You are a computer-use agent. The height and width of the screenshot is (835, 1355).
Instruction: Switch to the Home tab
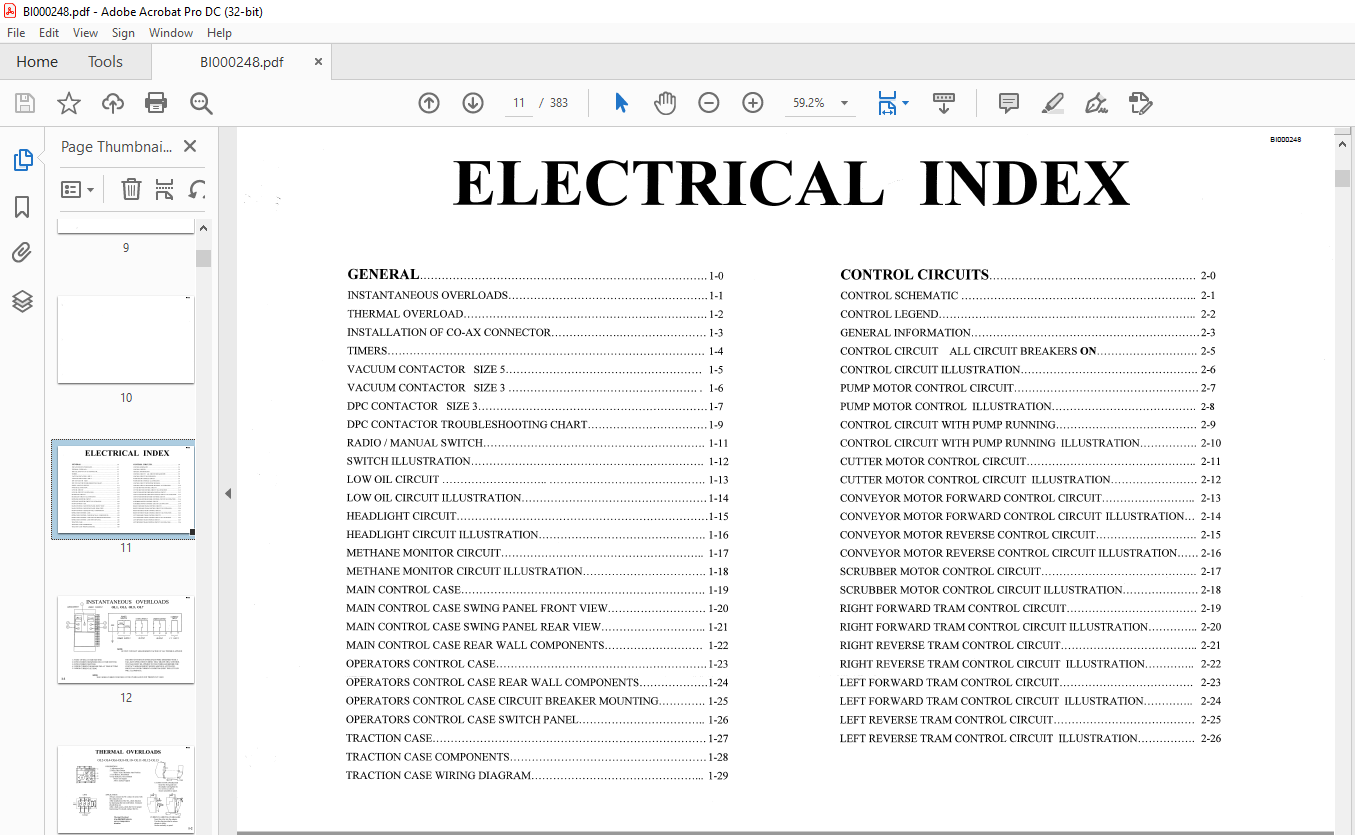point(37,62)
